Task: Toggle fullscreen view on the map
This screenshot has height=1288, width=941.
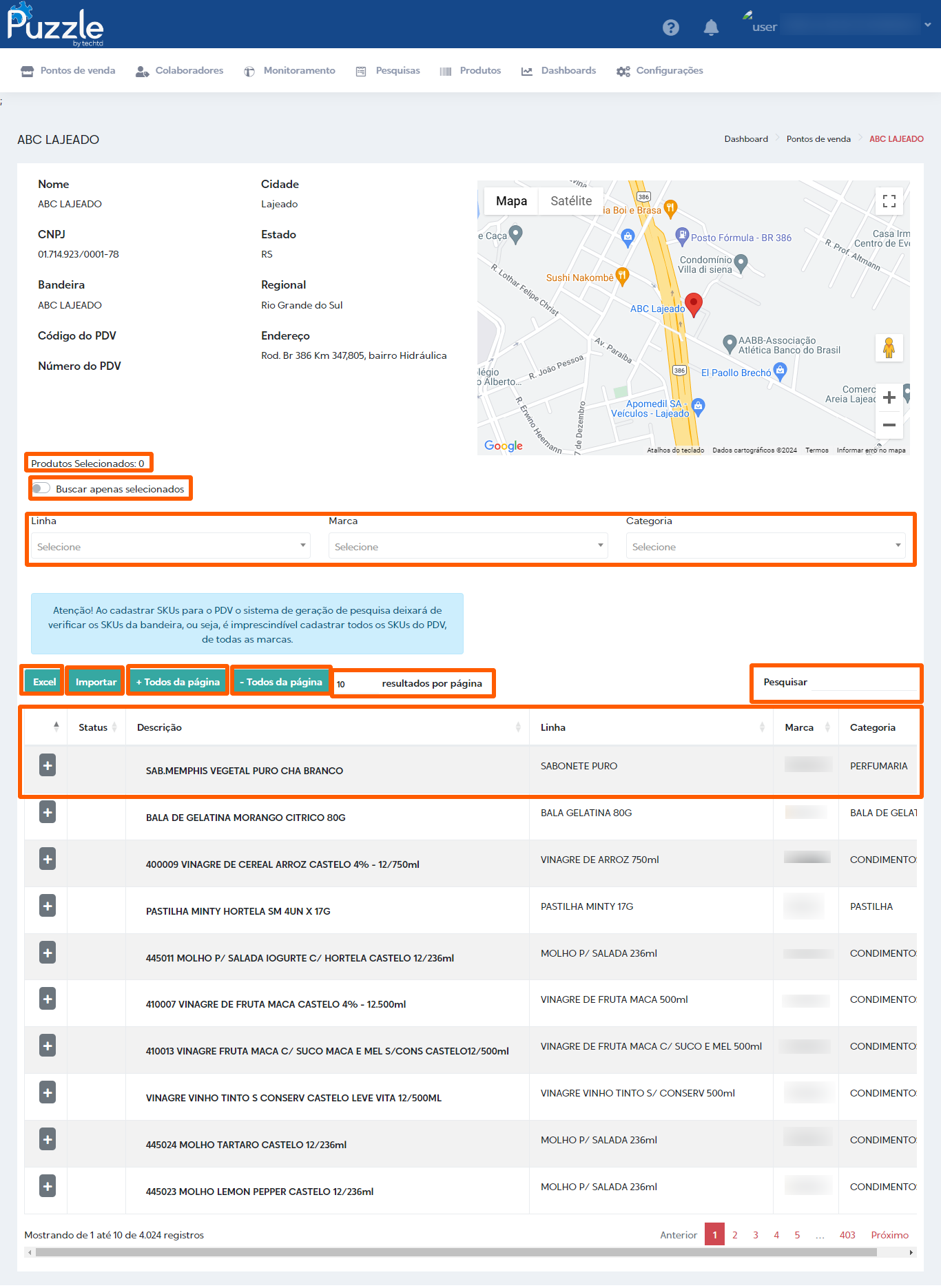Action: 889,201
